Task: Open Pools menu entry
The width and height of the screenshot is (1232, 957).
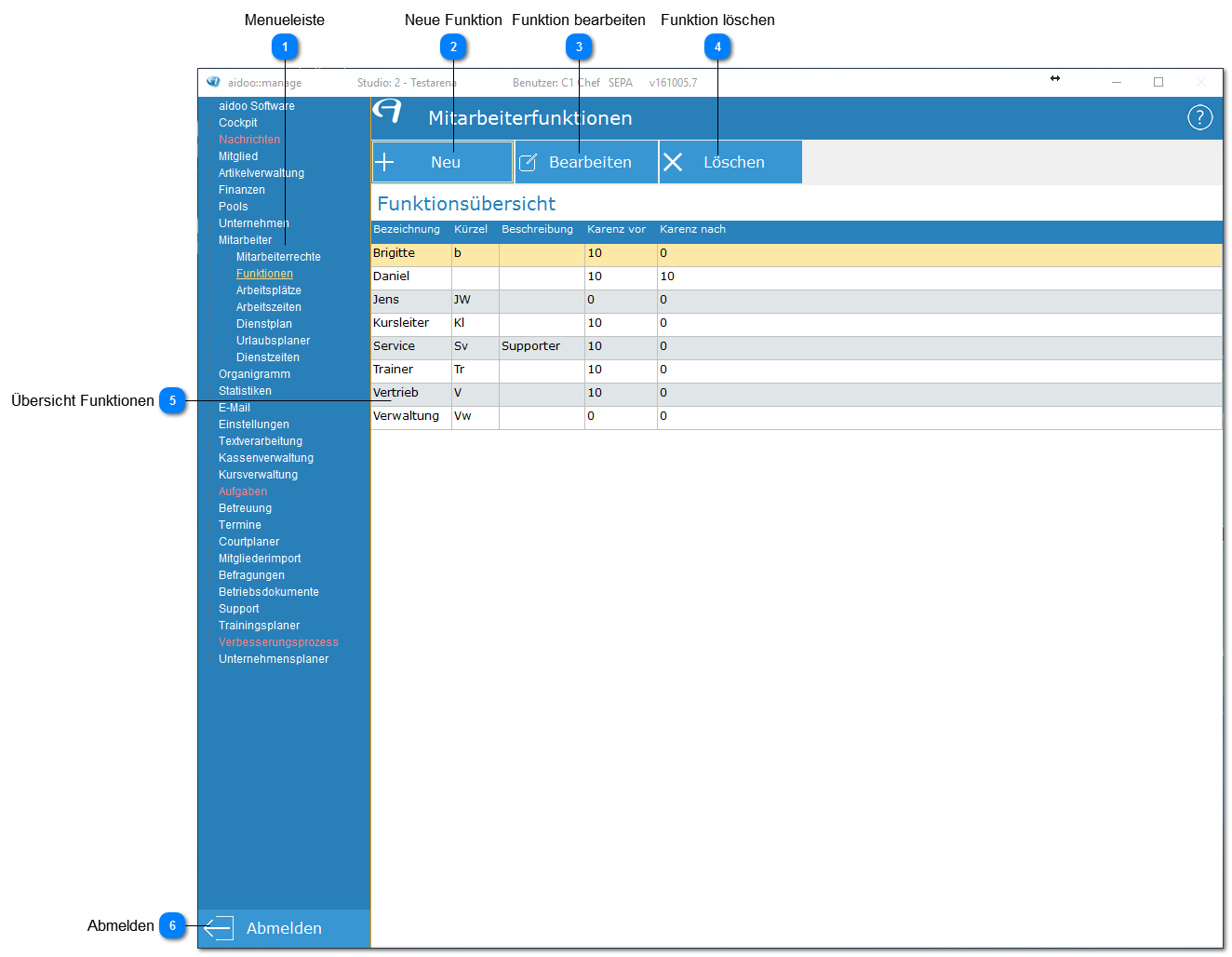Action: [234, 207]
